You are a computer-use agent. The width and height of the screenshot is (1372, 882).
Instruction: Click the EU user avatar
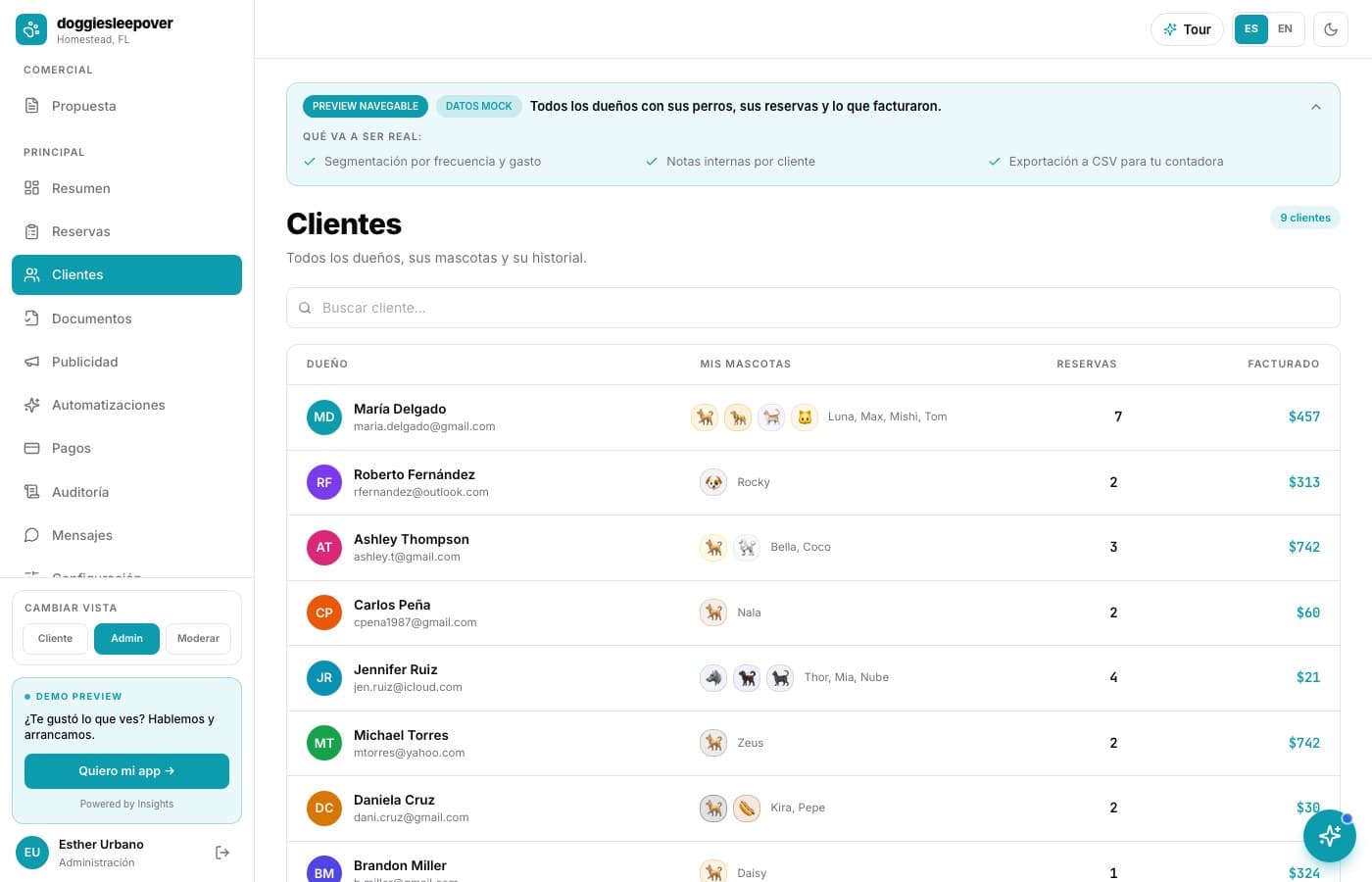(x=32, y=853)
